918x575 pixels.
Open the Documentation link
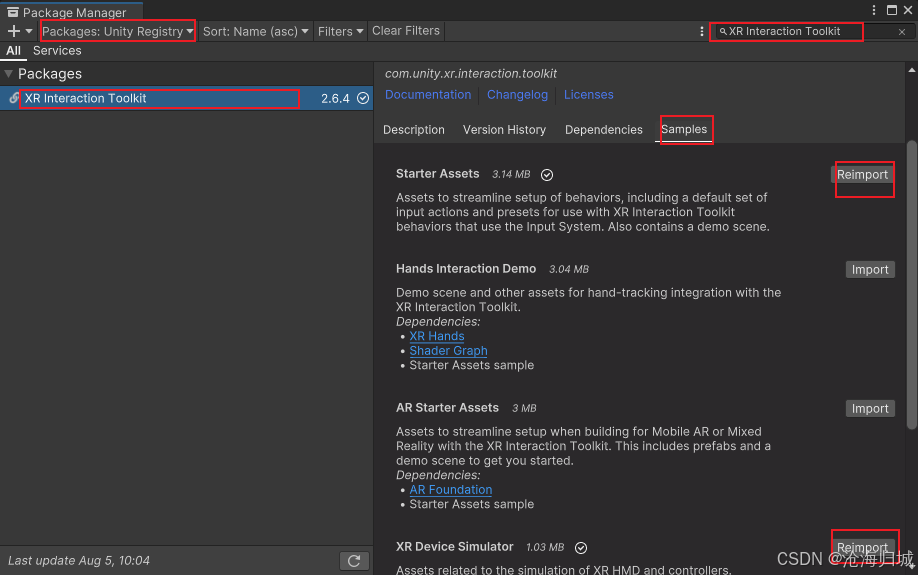428,95
